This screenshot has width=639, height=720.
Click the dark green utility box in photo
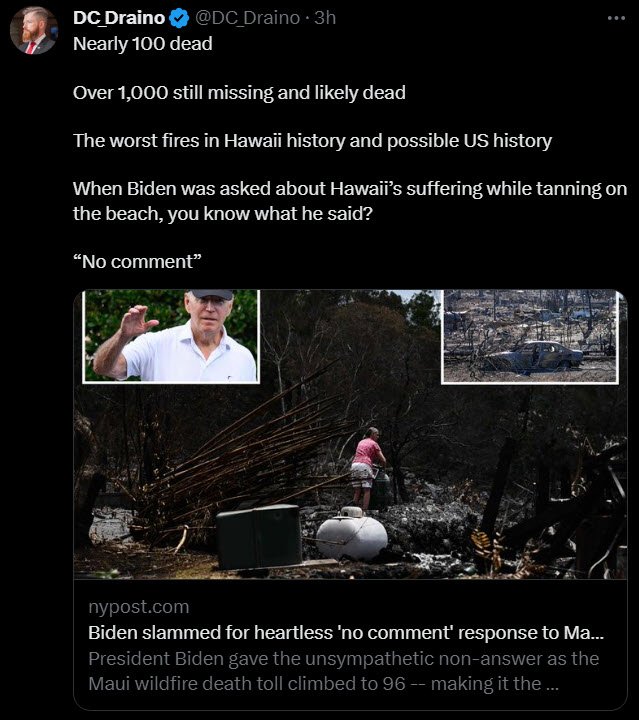260,536
